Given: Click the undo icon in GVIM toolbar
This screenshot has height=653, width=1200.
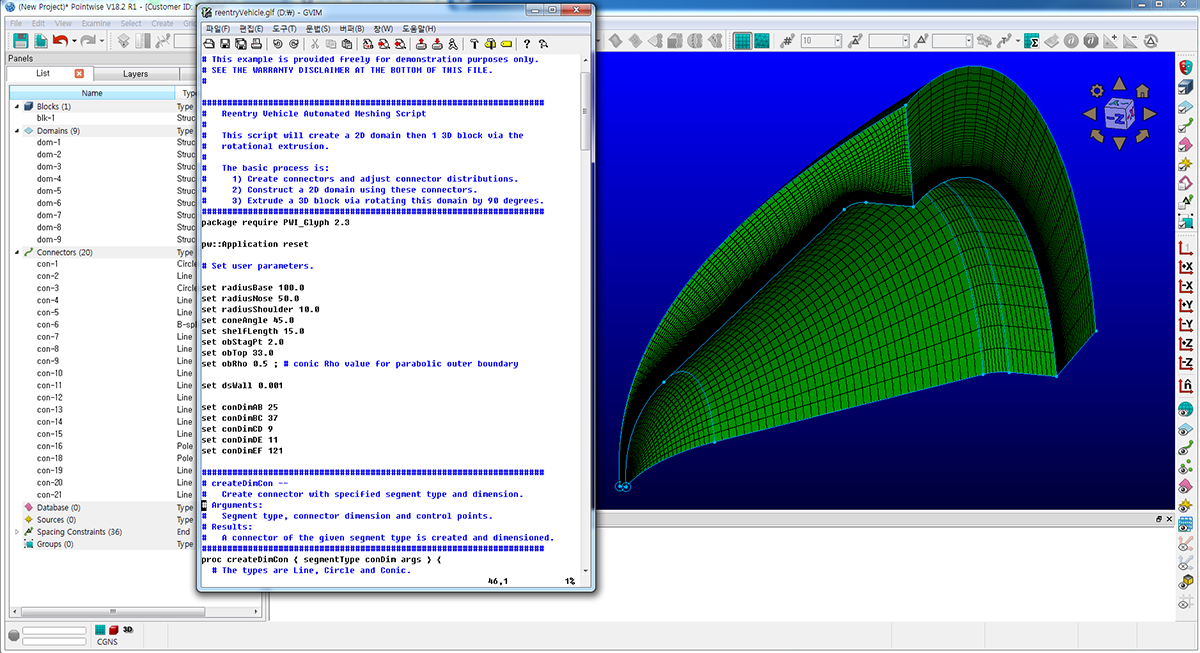Looking at the screenshot, I should [278, 44].
